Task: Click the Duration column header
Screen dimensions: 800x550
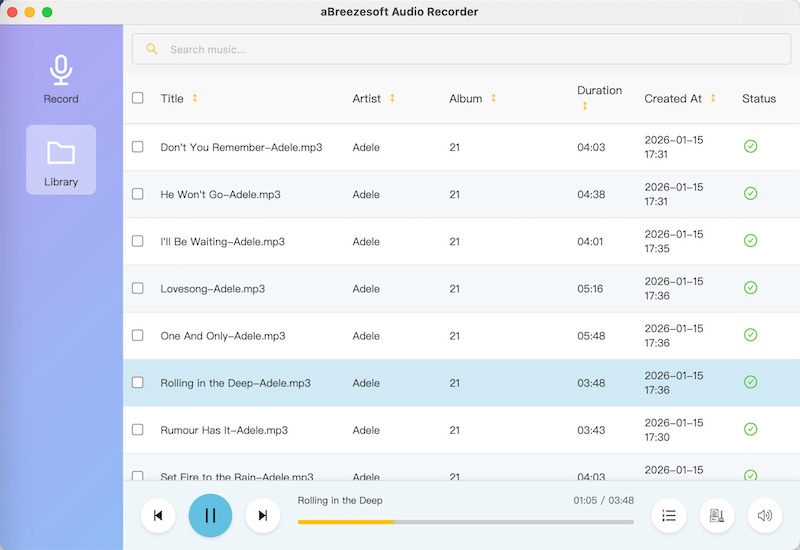Action: pos(599,90)
